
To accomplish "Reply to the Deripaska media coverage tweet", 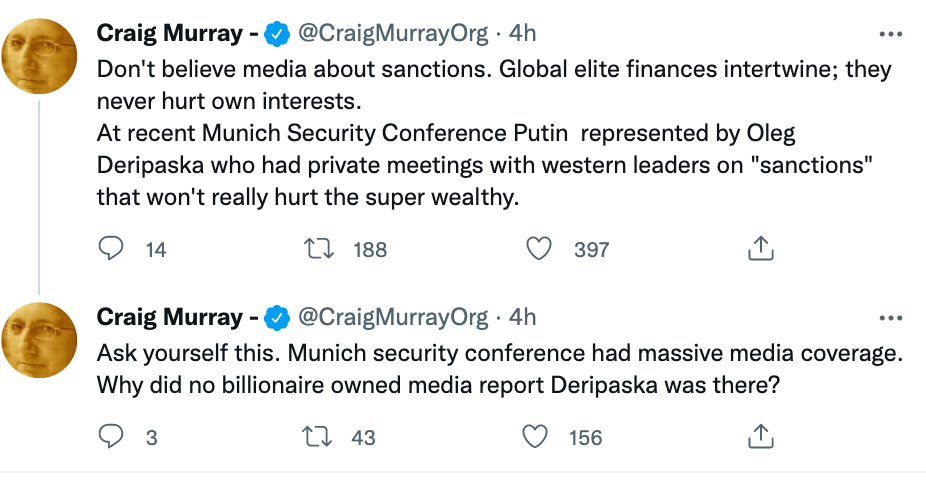I will pyautogui.click(x=111, y=436).
